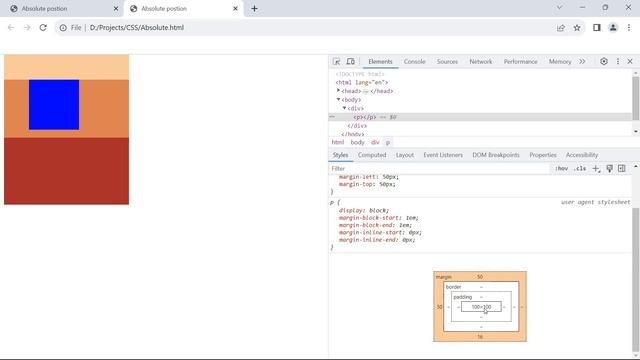Image resolution: width=640 pixels, height=360 pixels.
Task: Open the tab search dropdown
Action: pos(560,7)
